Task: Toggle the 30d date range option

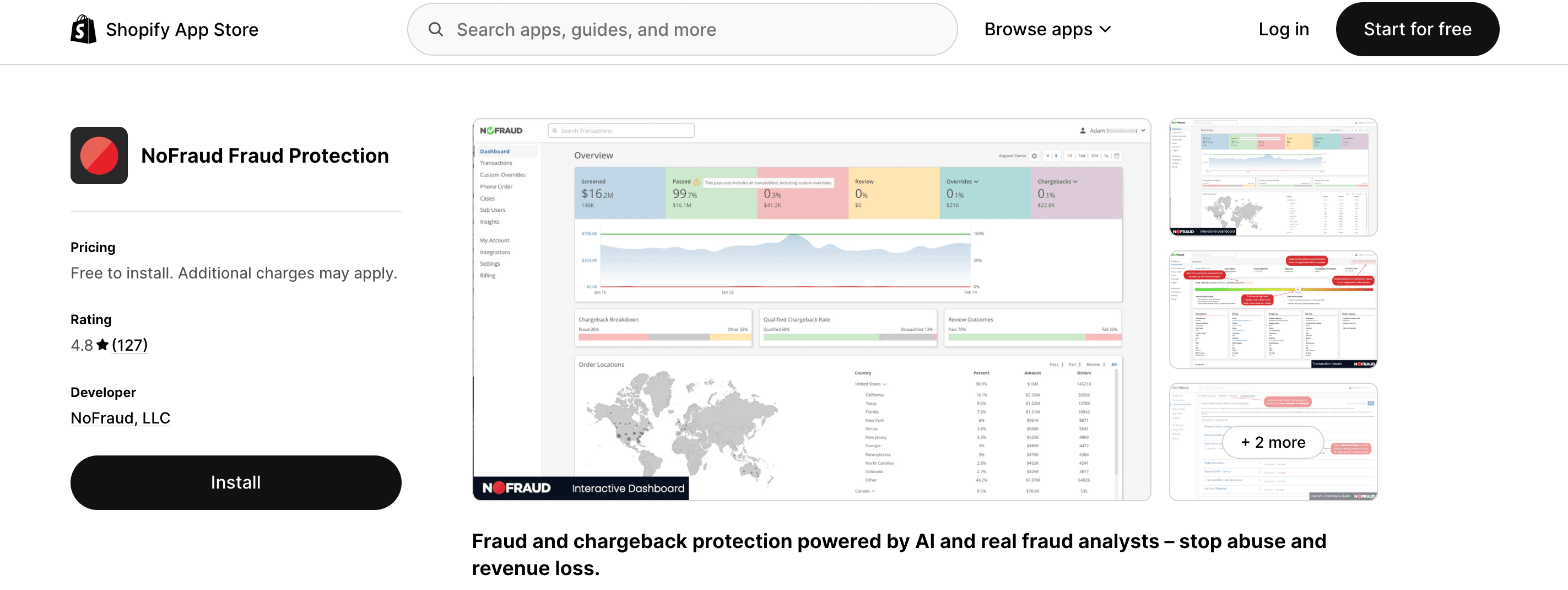Action: coord(1095,156)
